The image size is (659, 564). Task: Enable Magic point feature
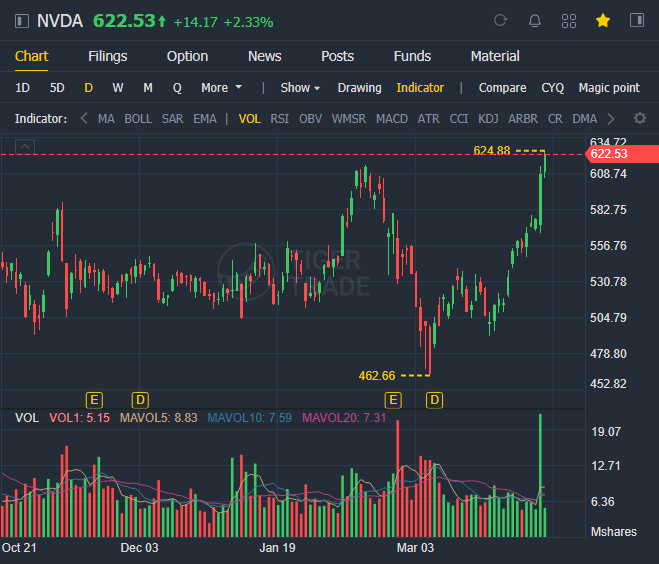point(609,88)
